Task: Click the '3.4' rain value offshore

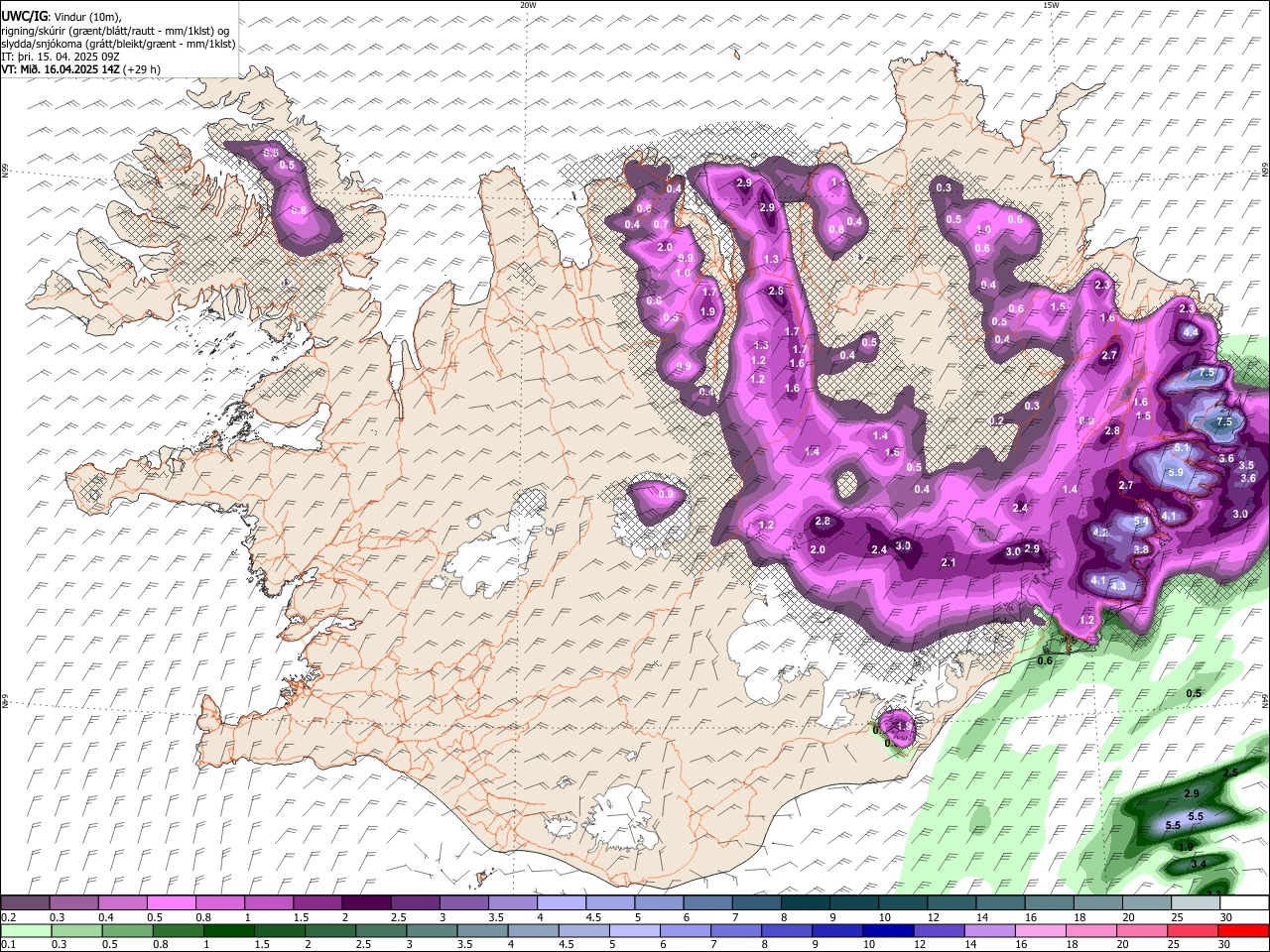Action: click(1198, 865)
